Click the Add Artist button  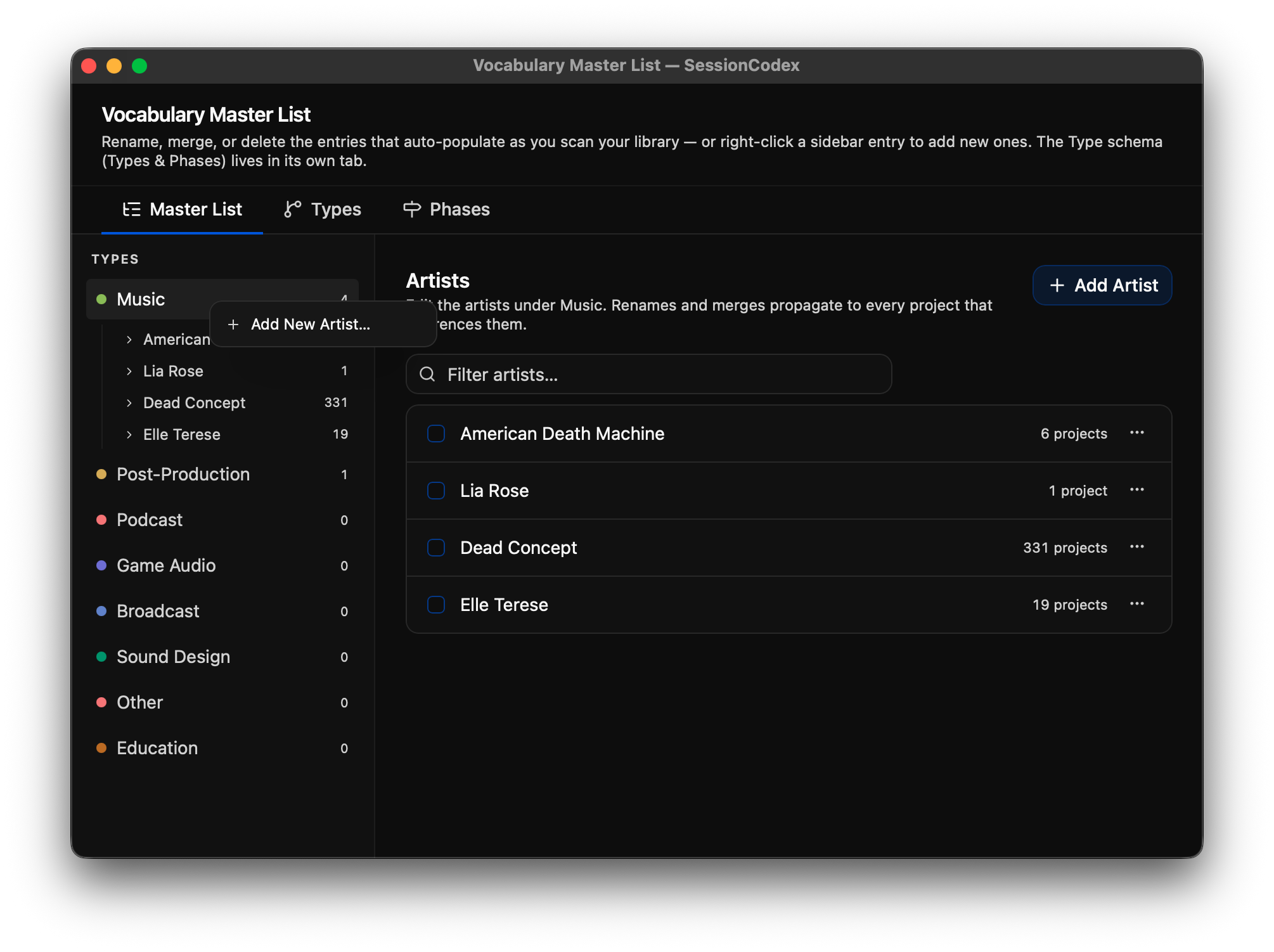[x=1102, y=285]
